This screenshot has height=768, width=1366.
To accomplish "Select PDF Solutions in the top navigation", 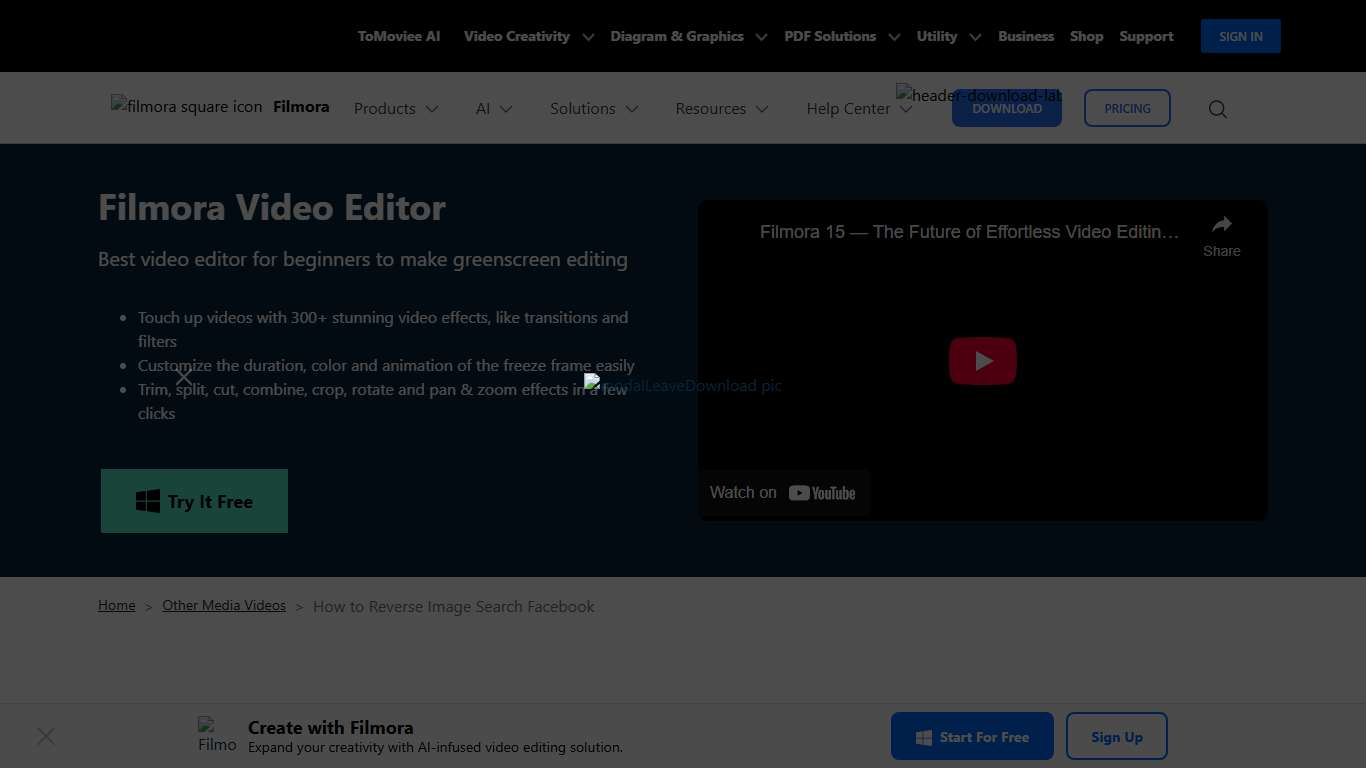I will click(841, 36).
